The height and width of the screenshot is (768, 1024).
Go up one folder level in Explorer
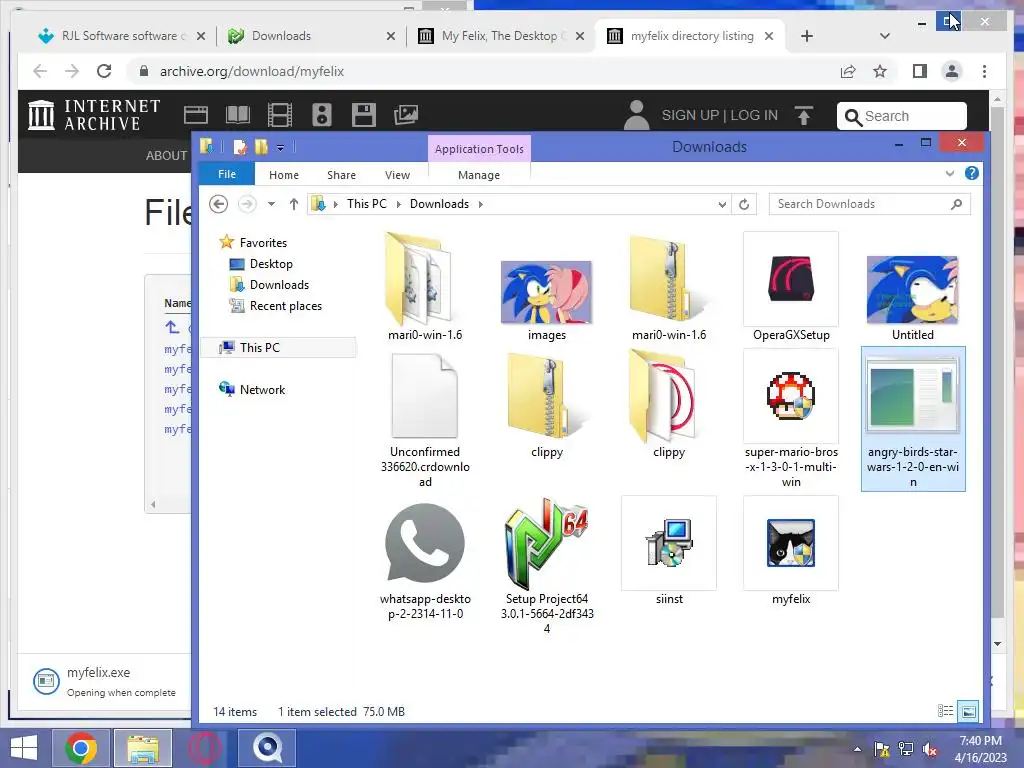(x=294, y=204)
